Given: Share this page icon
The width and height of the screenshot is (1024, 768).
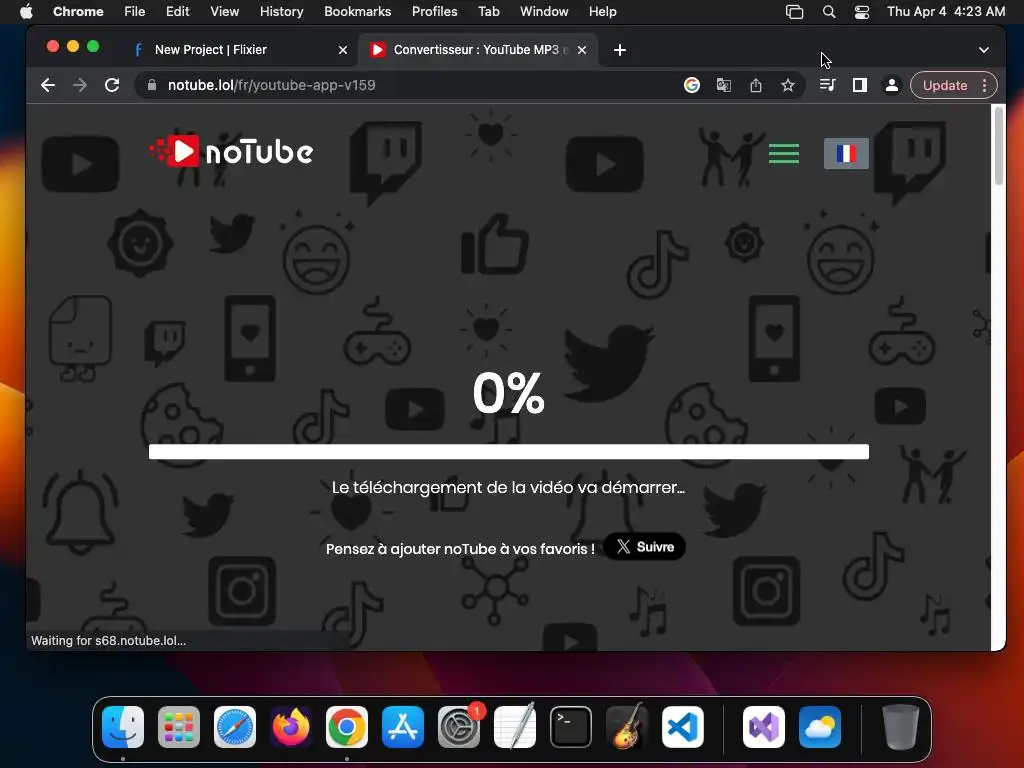Looking at the screenshot, I should coord(756,85).
